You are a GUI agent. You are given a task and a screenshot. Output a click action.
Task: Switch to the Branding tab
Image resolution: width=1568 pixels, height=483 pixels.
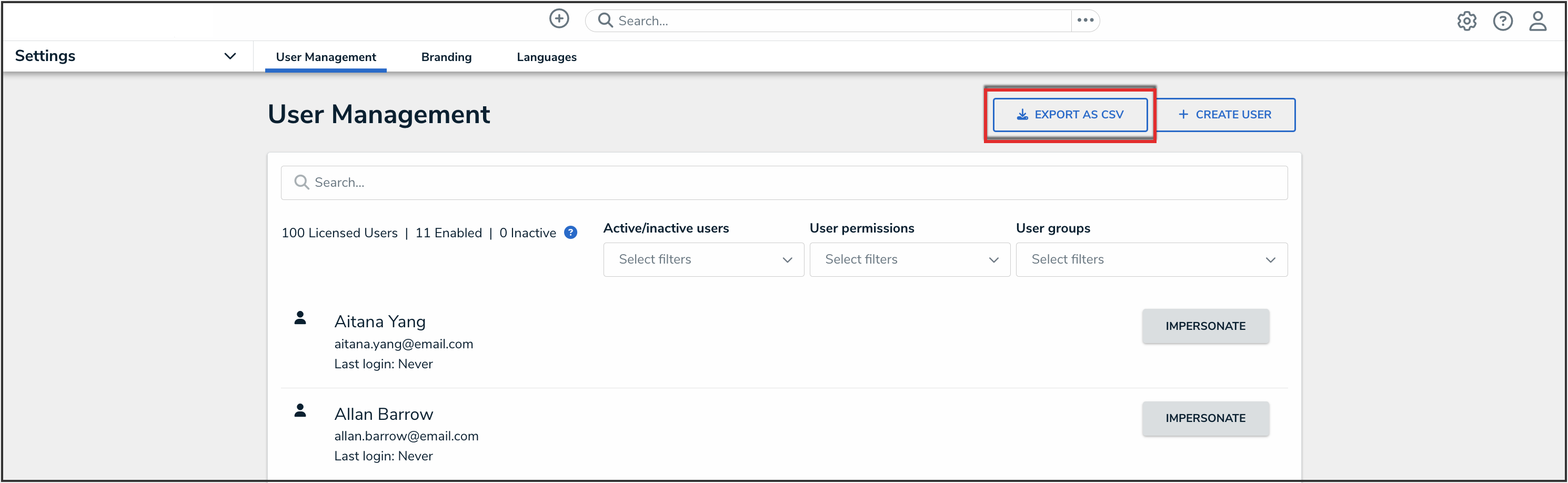pyautogui.click(x=446, y=57)
